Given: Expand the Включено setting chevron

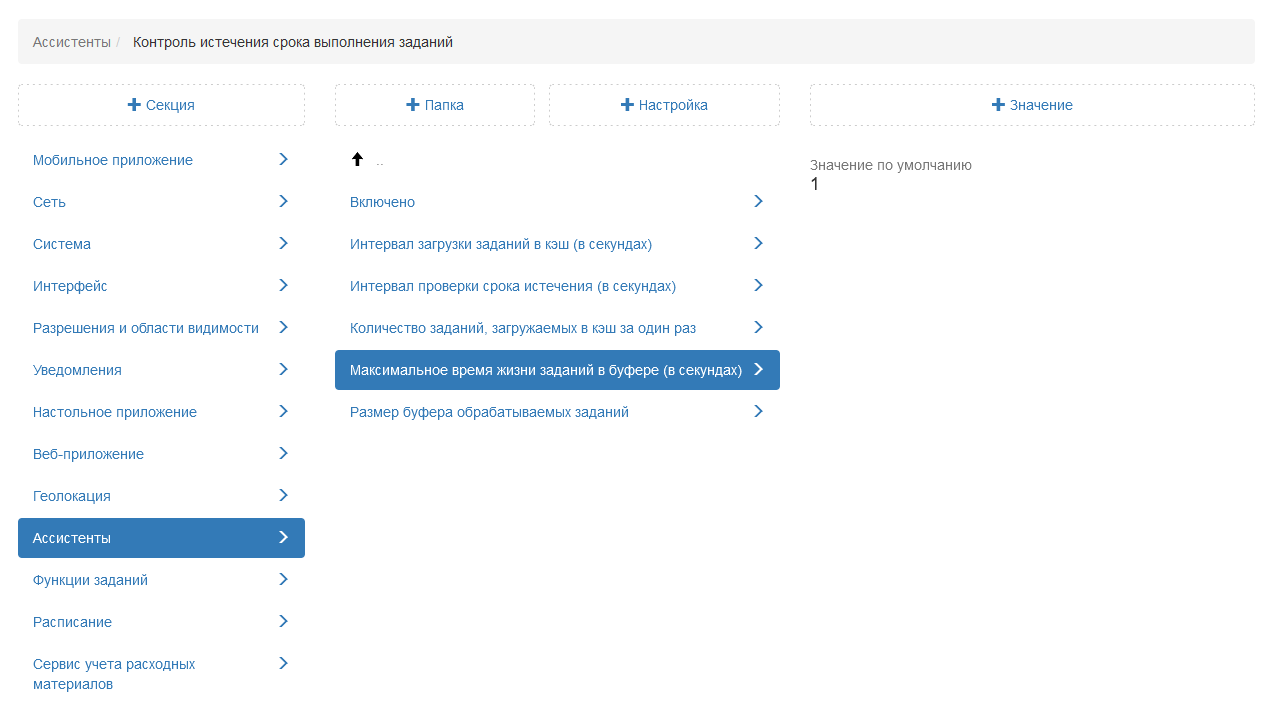Looking at the screenshot, I should [758, 201].
